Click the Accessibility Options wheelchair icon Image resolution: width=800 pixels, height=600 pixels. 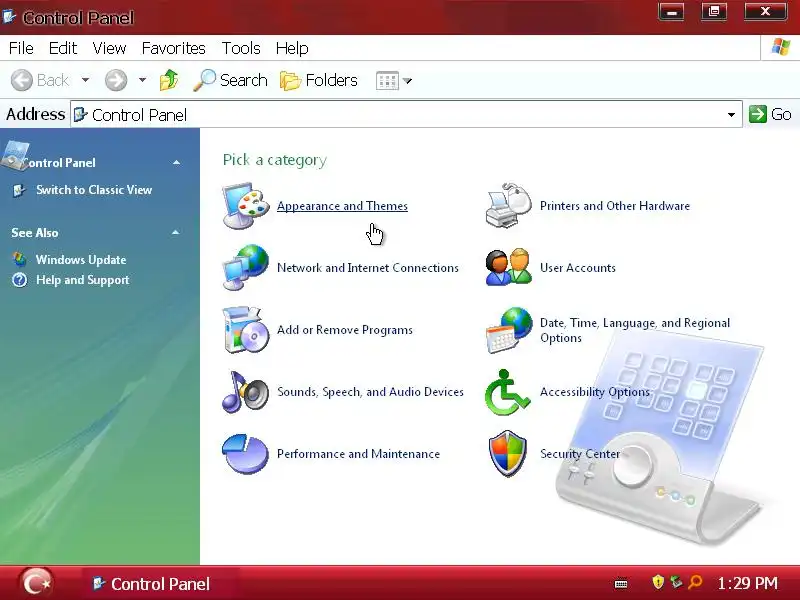tap(507, 392)
